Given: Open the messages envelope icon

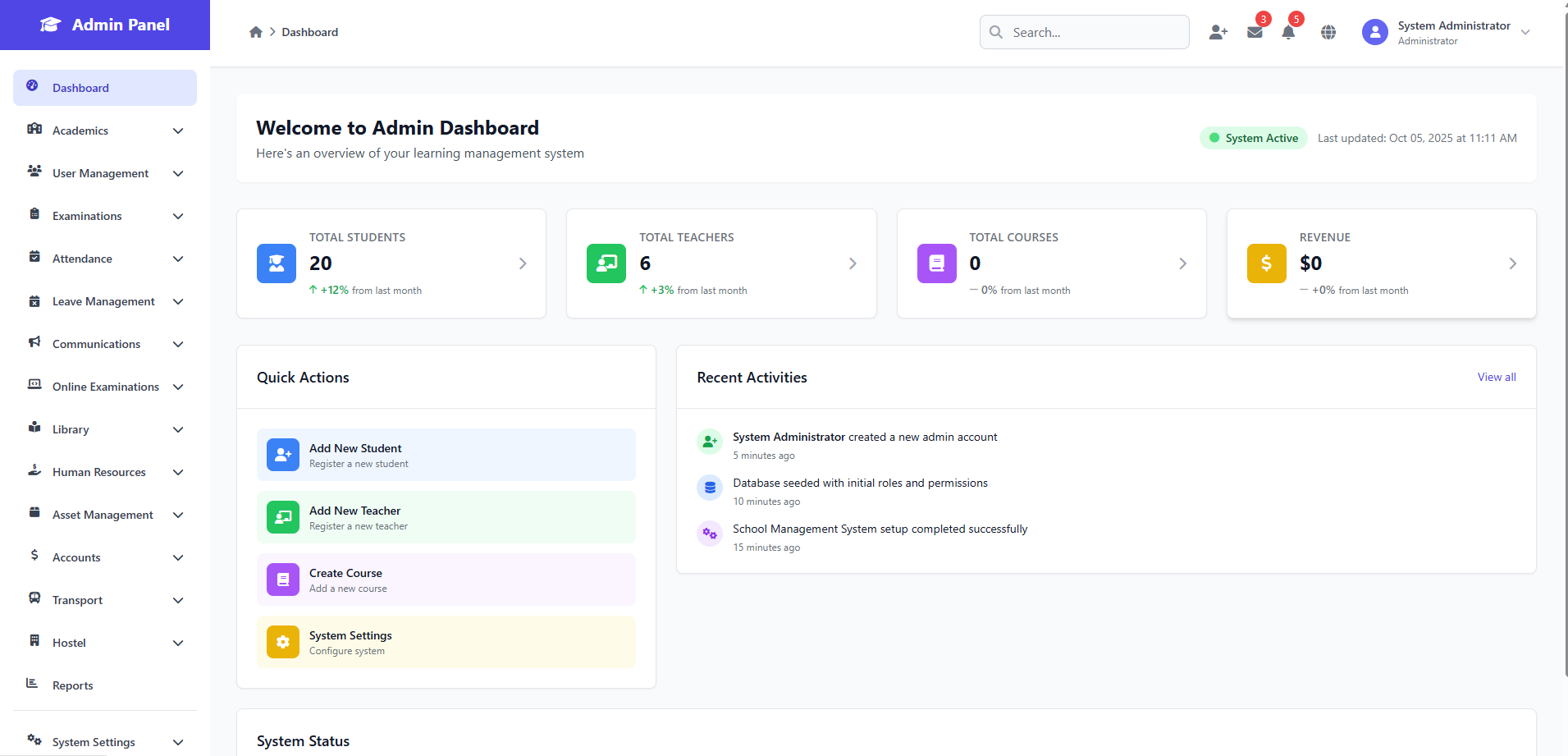Looking at the screenshot, I should pos(1255,32).
